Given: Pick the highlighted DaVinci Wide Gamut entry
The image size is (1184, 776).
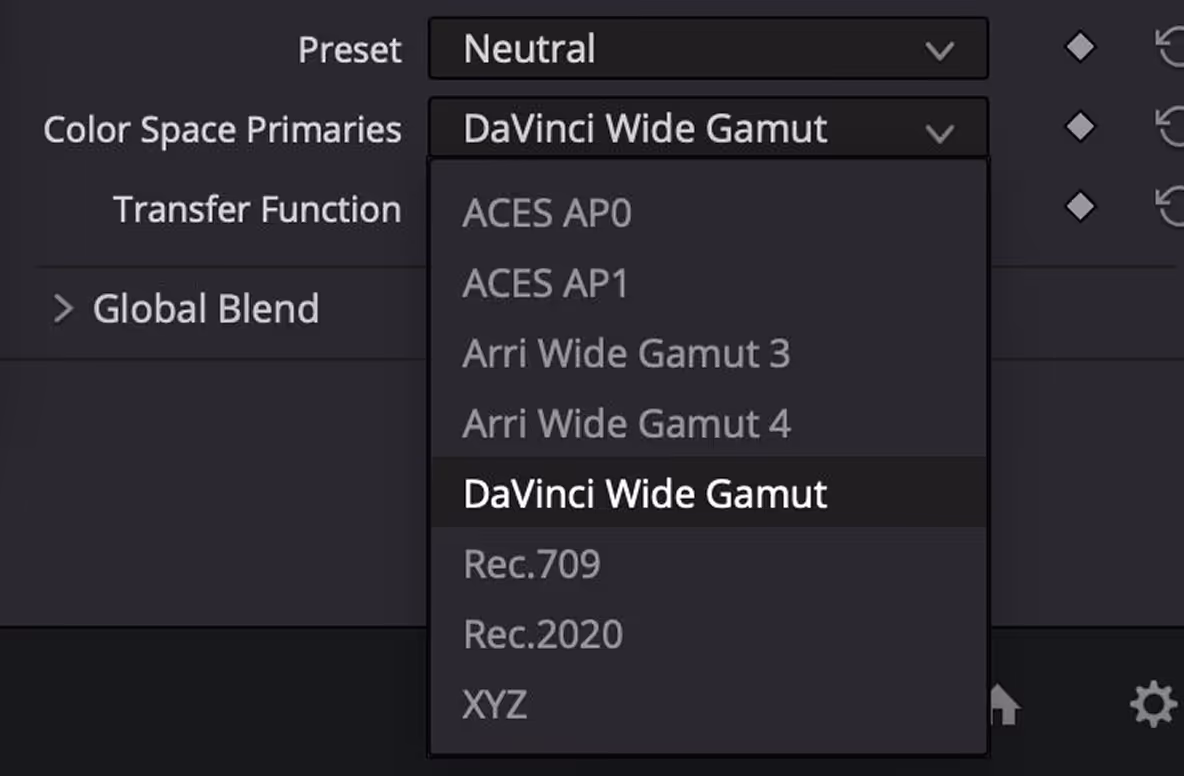Looking at the screenshot, I should (x=708, y=492).
